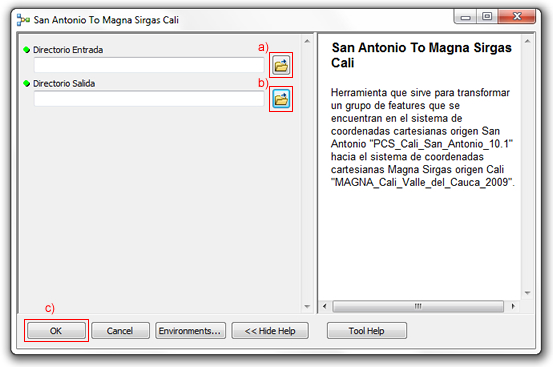Open folder browser for Directorio Salida
Image resolution: width=553 pixels, height=367 pixels.
[281, 99]
